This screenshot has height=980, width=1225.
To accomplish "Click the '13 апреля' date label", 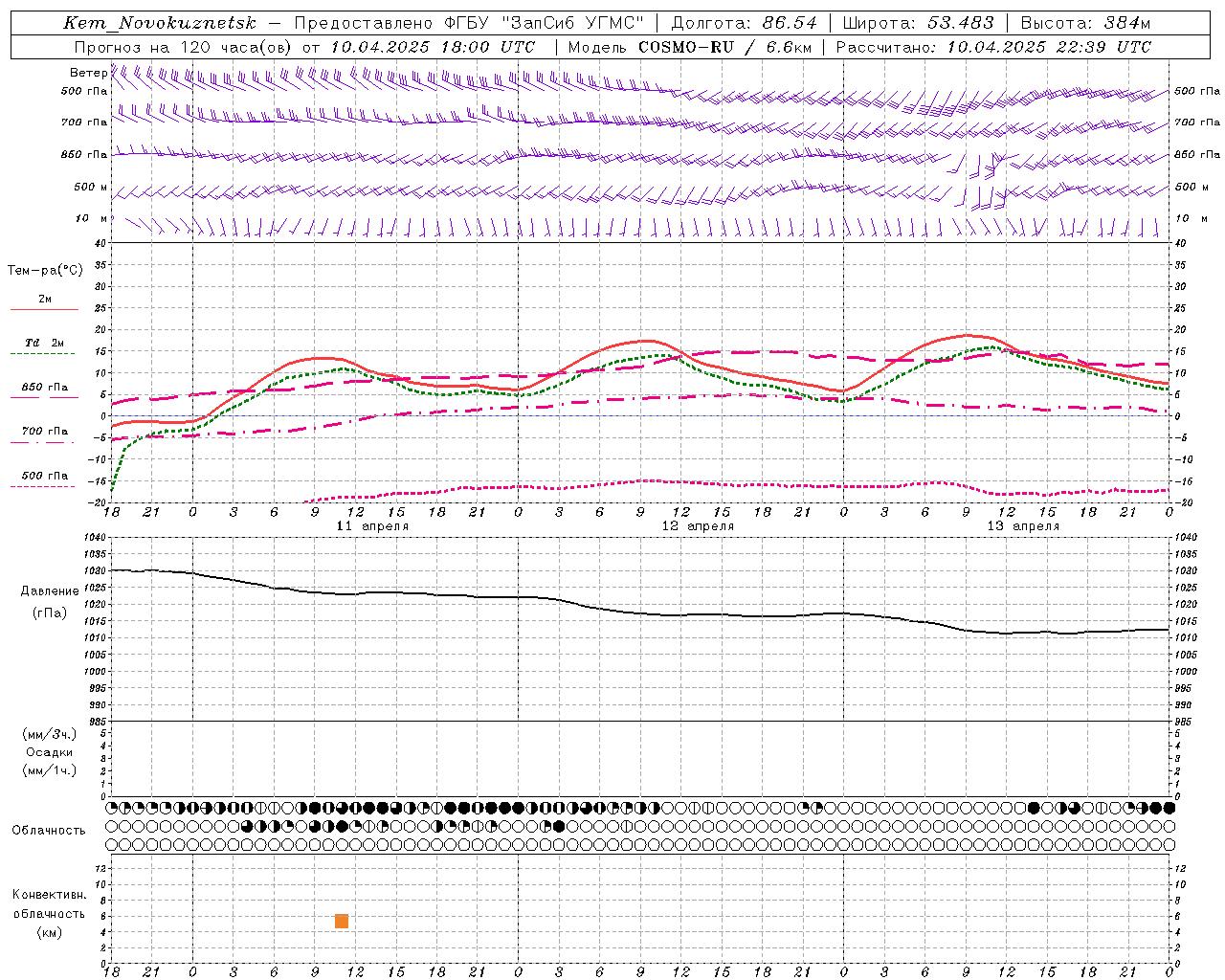I will point(1023,526).
